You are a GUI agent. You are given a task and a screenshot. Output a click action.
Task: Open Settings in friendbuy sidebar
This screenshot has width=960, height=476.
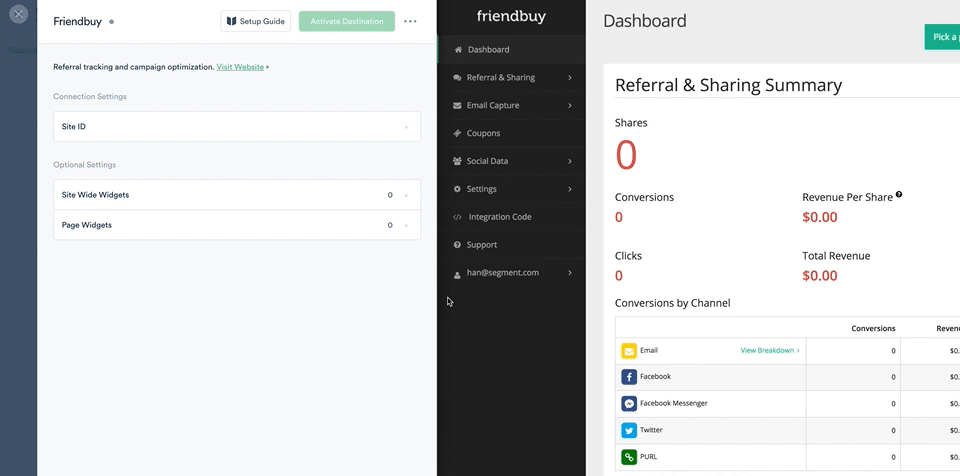511,189
